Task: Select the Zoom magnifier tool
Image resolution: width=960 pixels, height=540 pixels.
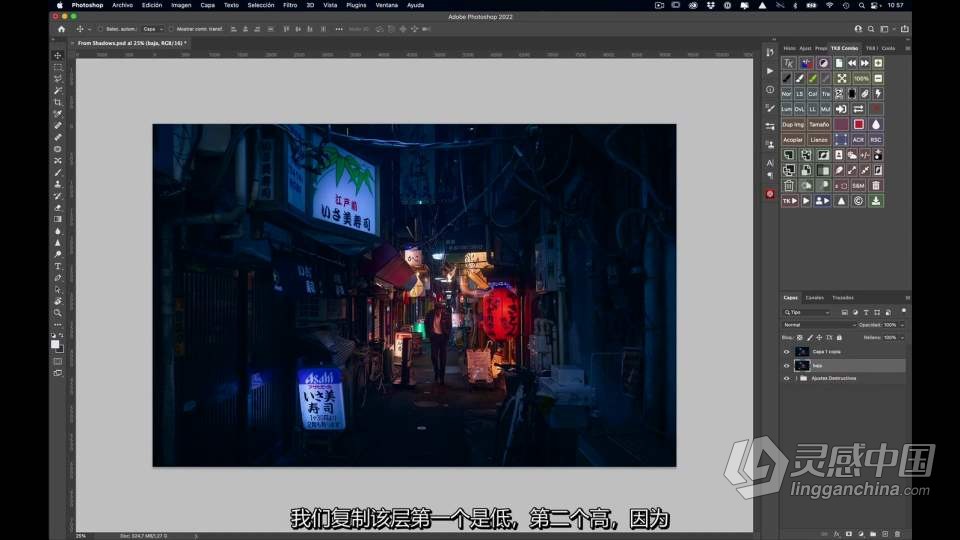Action: 57,312
